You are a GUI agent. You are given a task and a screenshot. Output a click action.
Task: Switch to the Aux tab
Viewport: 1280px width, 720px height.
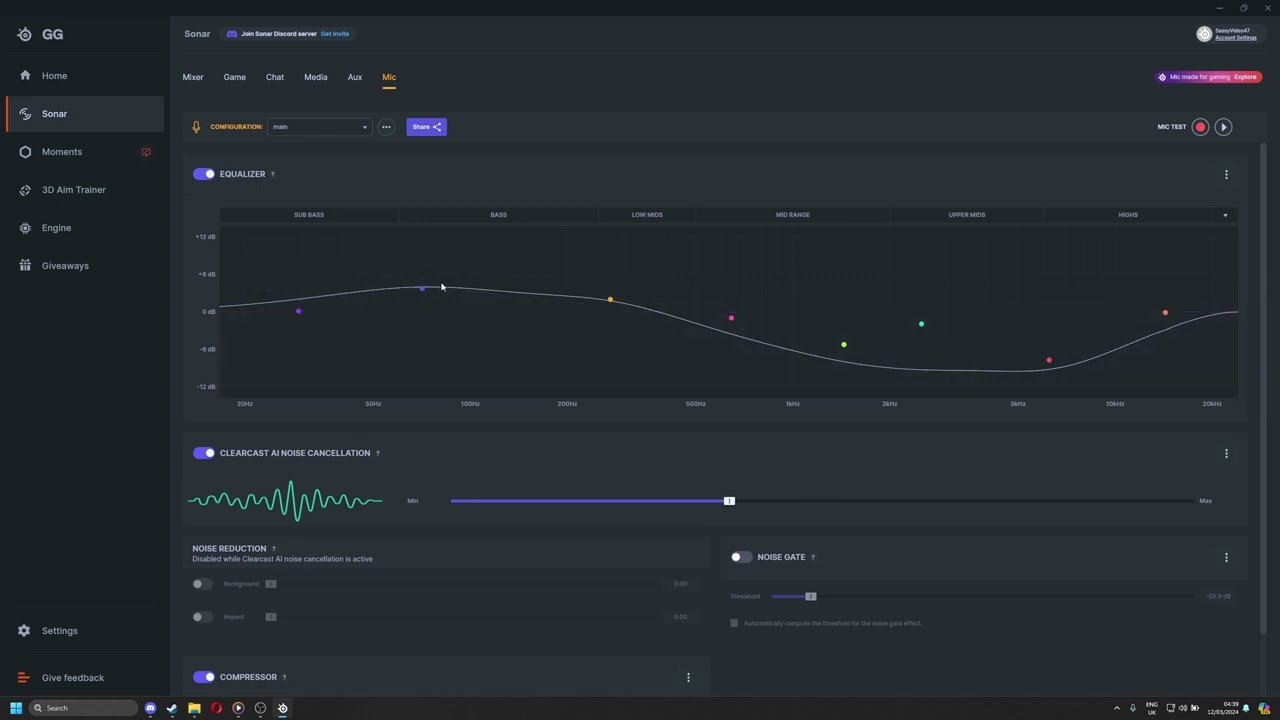[355, 77]
